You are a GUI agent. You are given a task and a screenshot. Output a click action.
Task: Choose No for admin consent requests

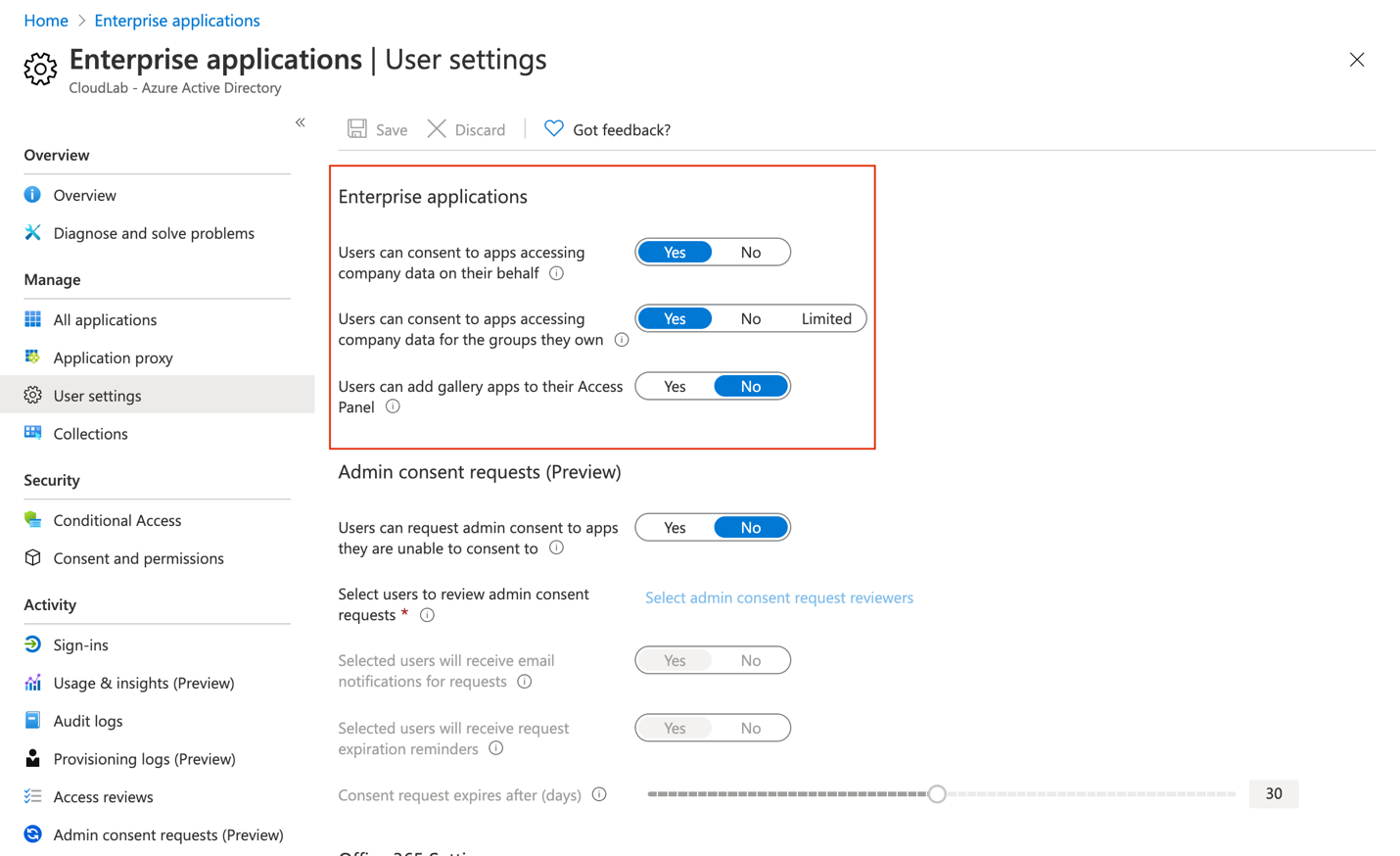click(x=751, y=528)
